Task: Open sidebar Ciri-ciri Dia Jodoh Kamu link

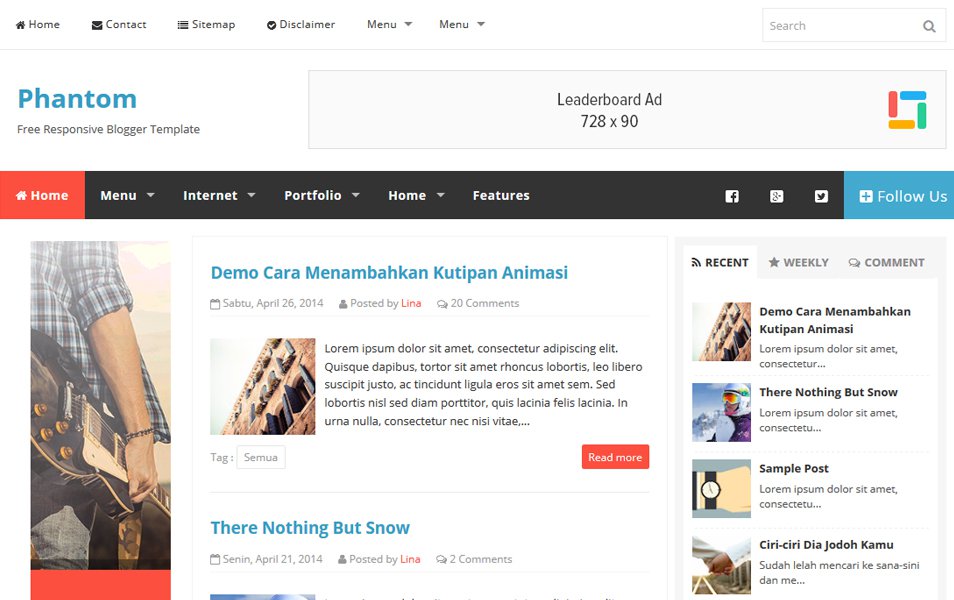Action: coord(826,545)
